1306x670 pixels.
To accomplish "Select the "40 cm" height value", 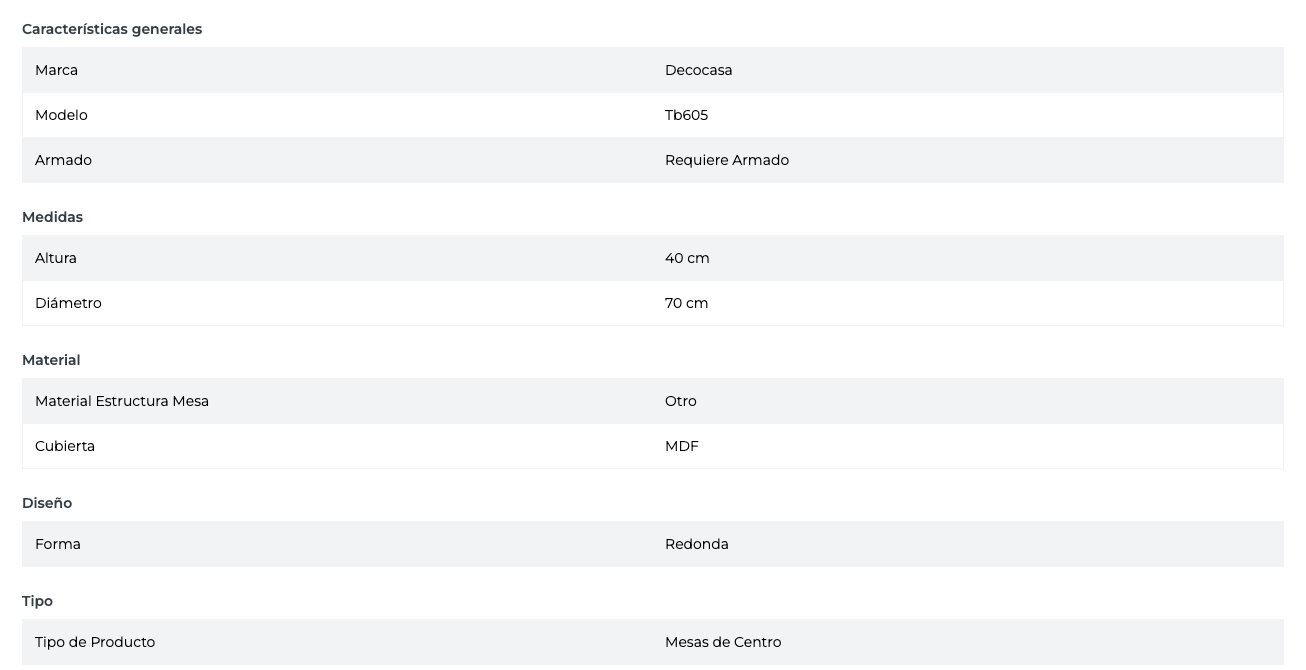I will point(687,258).
